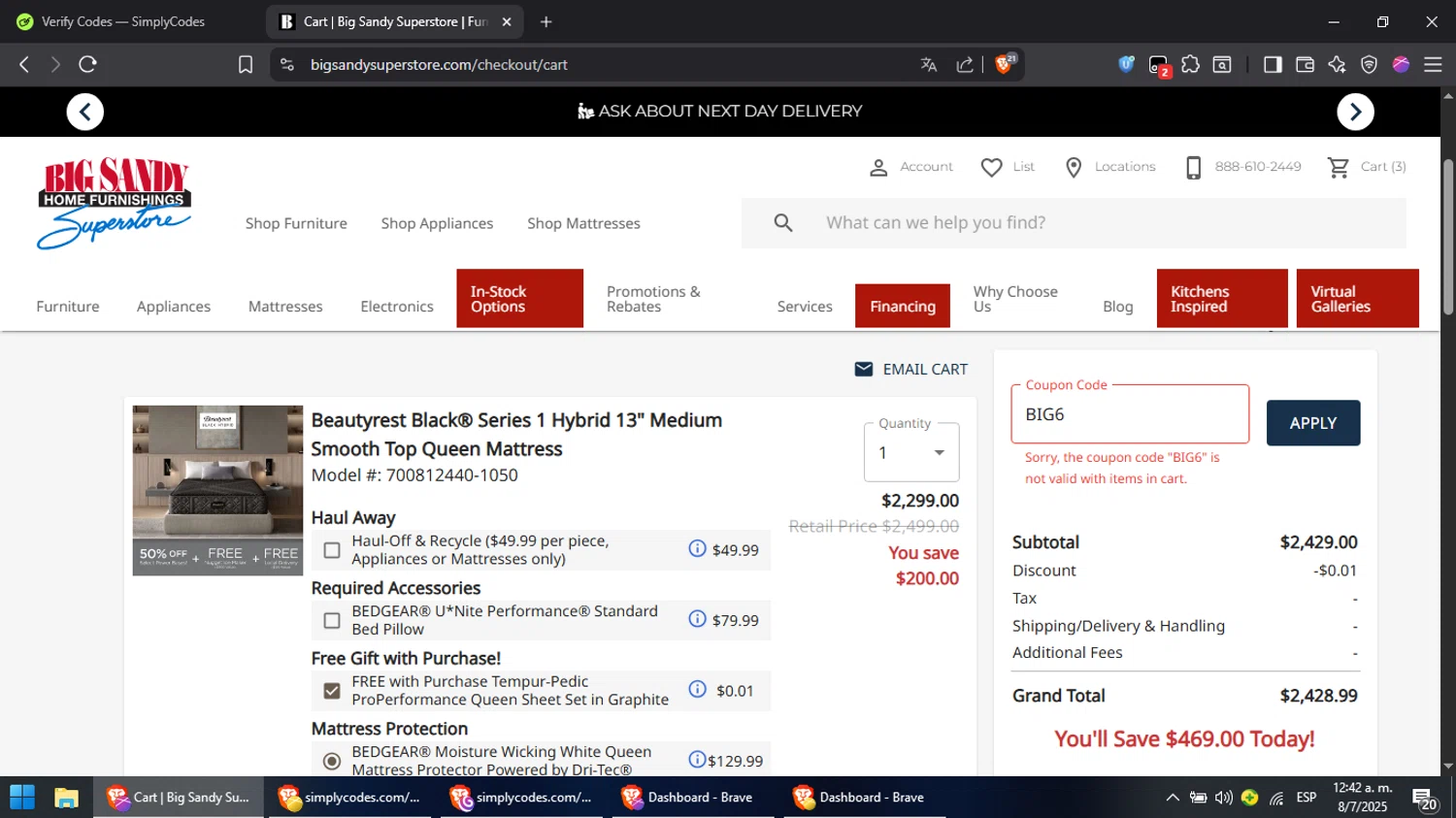Click the Email Cart envelope icon
The image size is (1456, 818).
click(863, 369)
